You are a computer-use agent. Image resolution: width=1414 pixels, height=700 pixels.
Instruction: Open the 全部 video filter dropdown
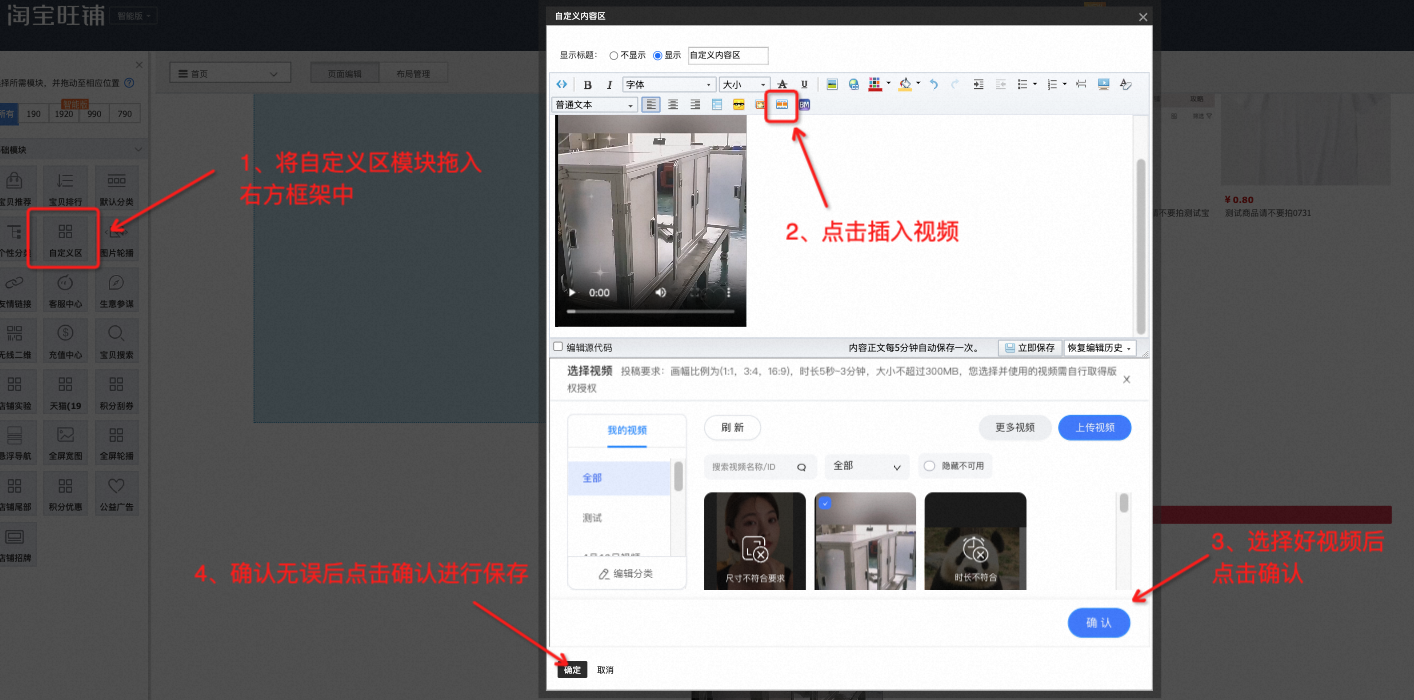pyautogui.click(x=867, y=466)
